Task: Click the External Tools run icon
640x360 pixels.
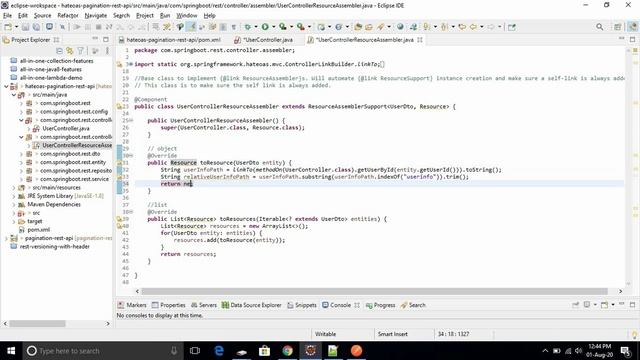Action: (300, 27)
